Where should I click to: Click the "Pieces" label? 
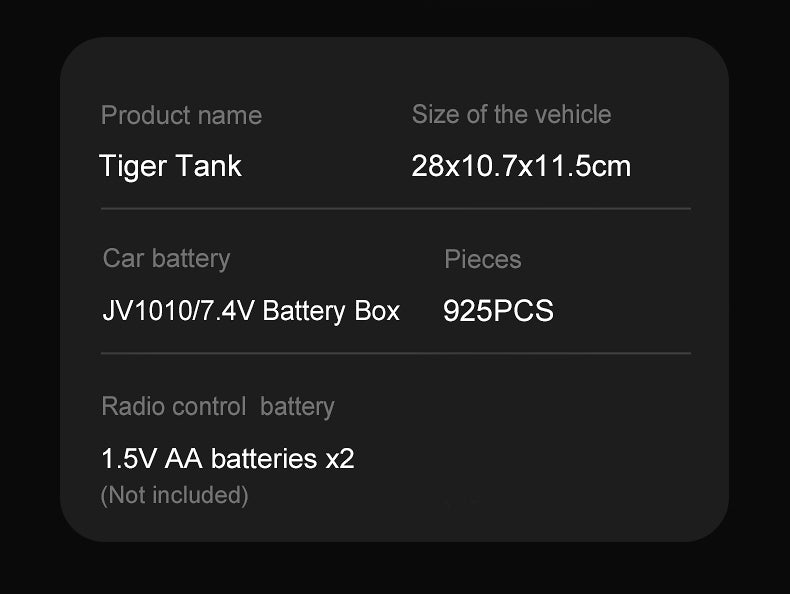pos(483,259)
